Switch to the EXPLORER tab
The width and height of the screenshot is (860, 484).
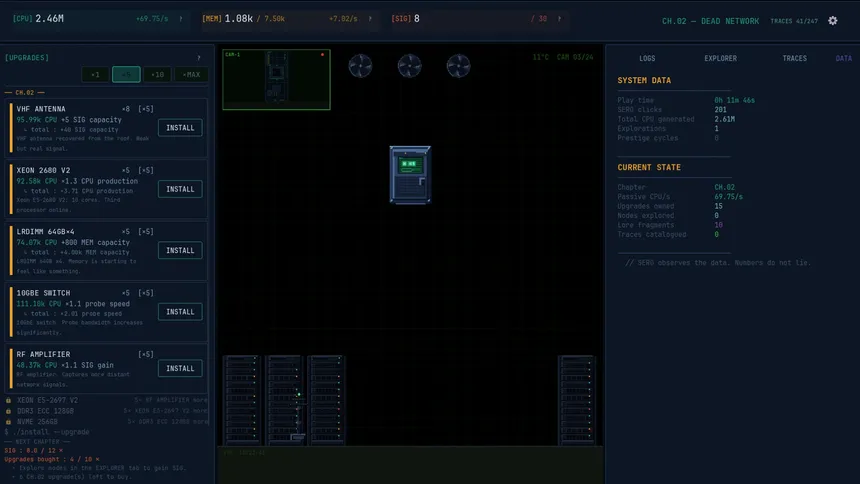point(721,58)
